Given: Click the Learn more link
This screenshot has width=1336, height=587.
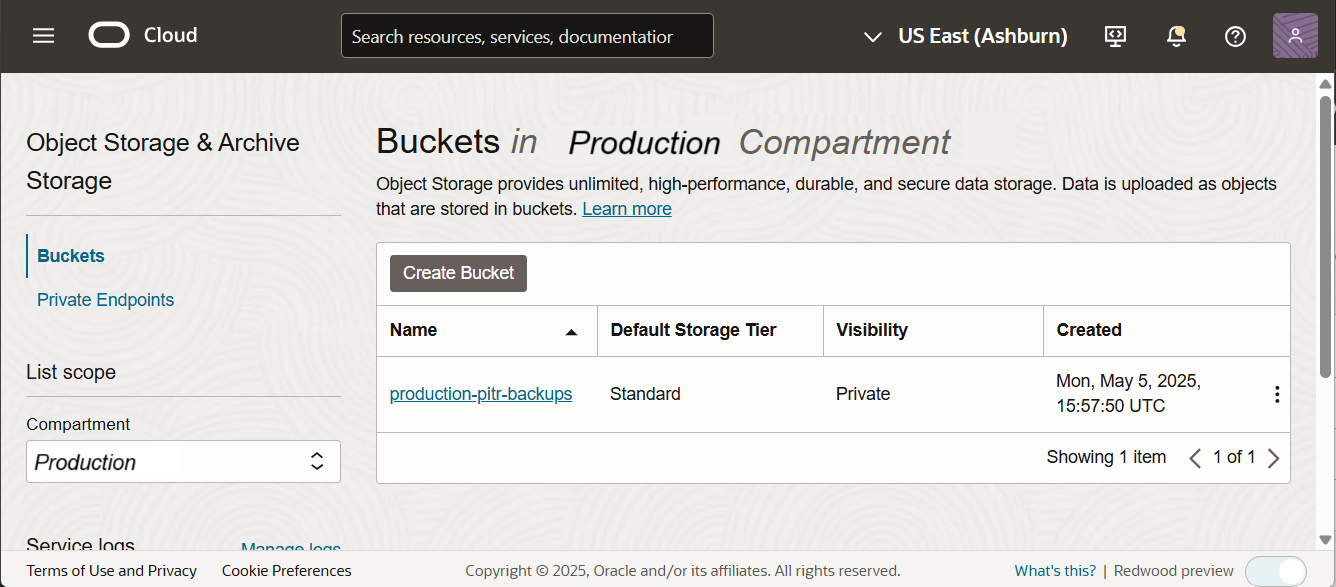Looking at the screenshot, I should click(x=627, y=209).
